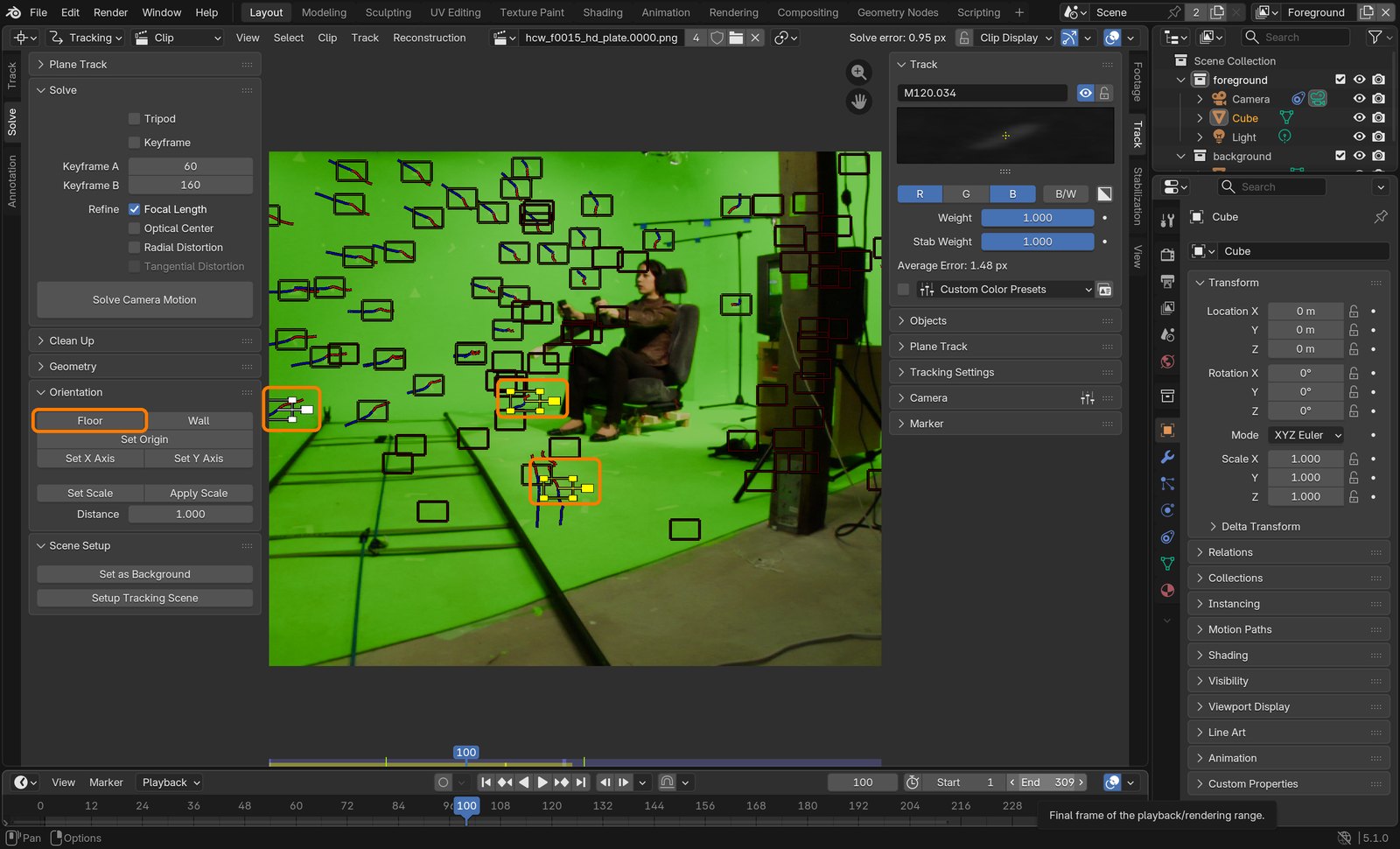Image resolution: width=1400 pixels, height=849 pixels.
Task: Click the preset settings icon in Camera panel
Action: click(1088, 398)
